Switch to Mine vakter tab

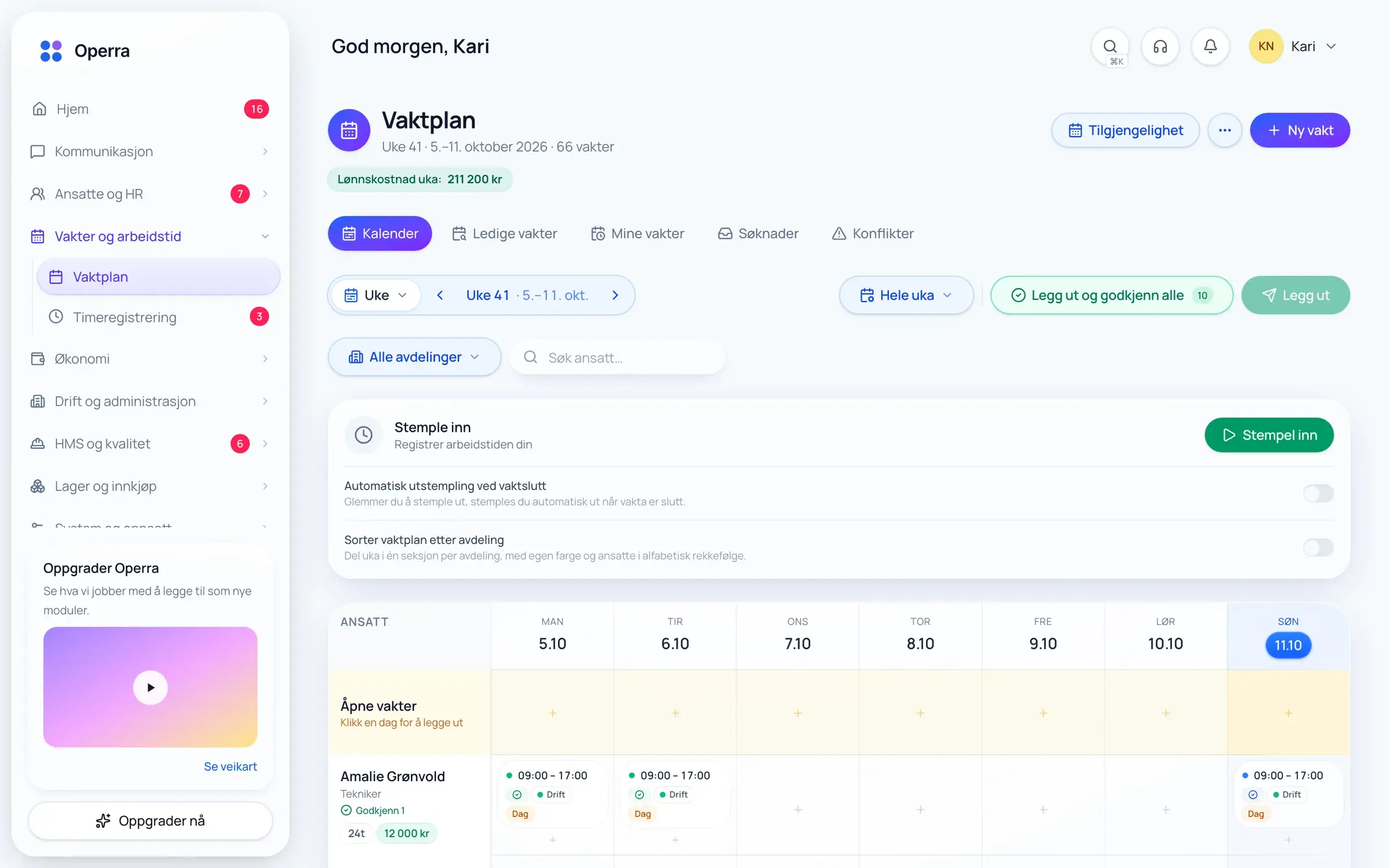click(637, 233)
